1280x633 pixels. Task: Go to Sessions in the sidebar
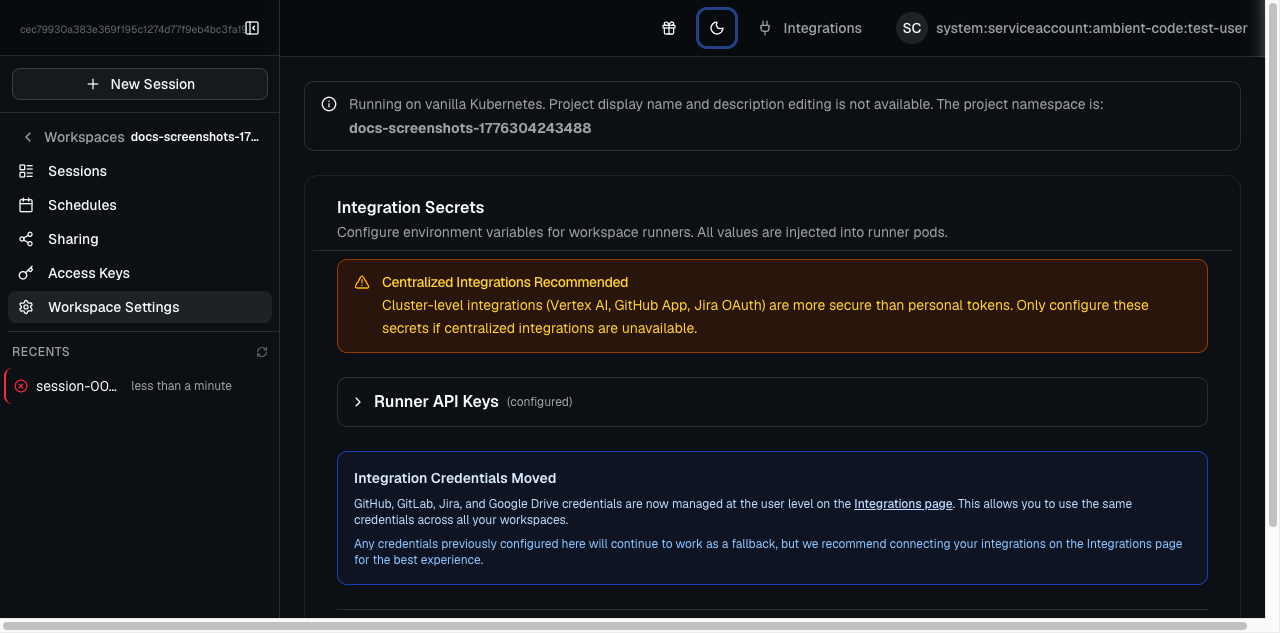click(x=77, y=170)
